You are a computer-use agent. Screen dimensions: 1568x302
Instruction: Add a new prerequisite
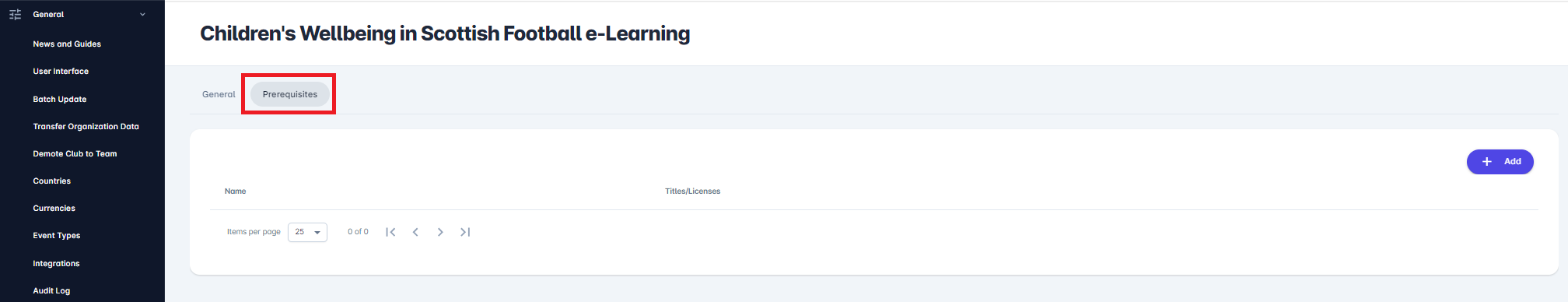(x=1500, y=161)
